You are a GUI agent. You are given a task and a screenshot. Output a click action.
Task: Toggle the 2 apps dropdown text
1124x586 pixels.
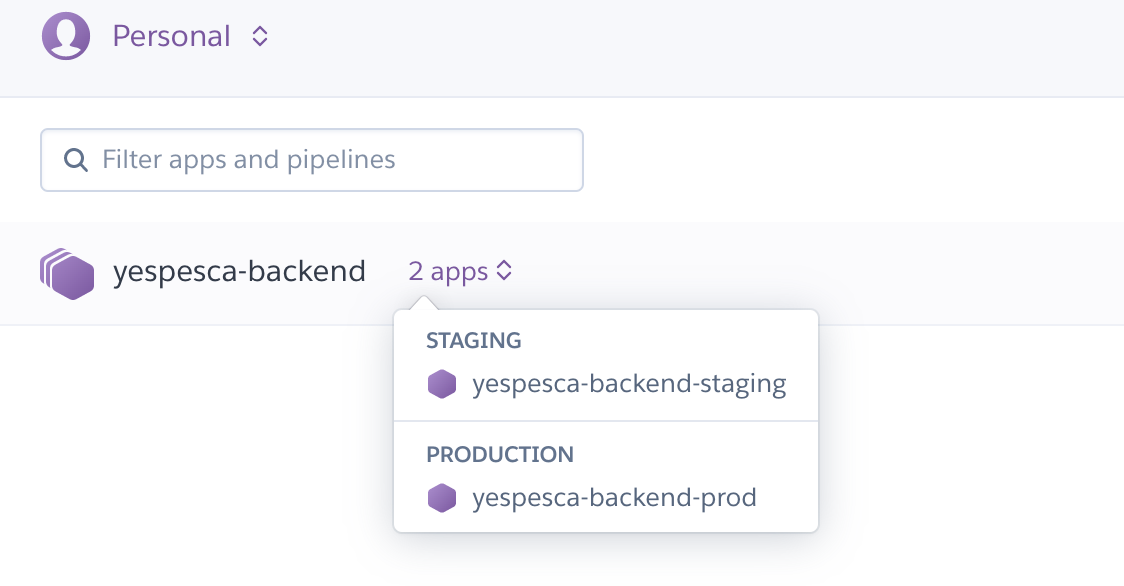coord(448,272)
